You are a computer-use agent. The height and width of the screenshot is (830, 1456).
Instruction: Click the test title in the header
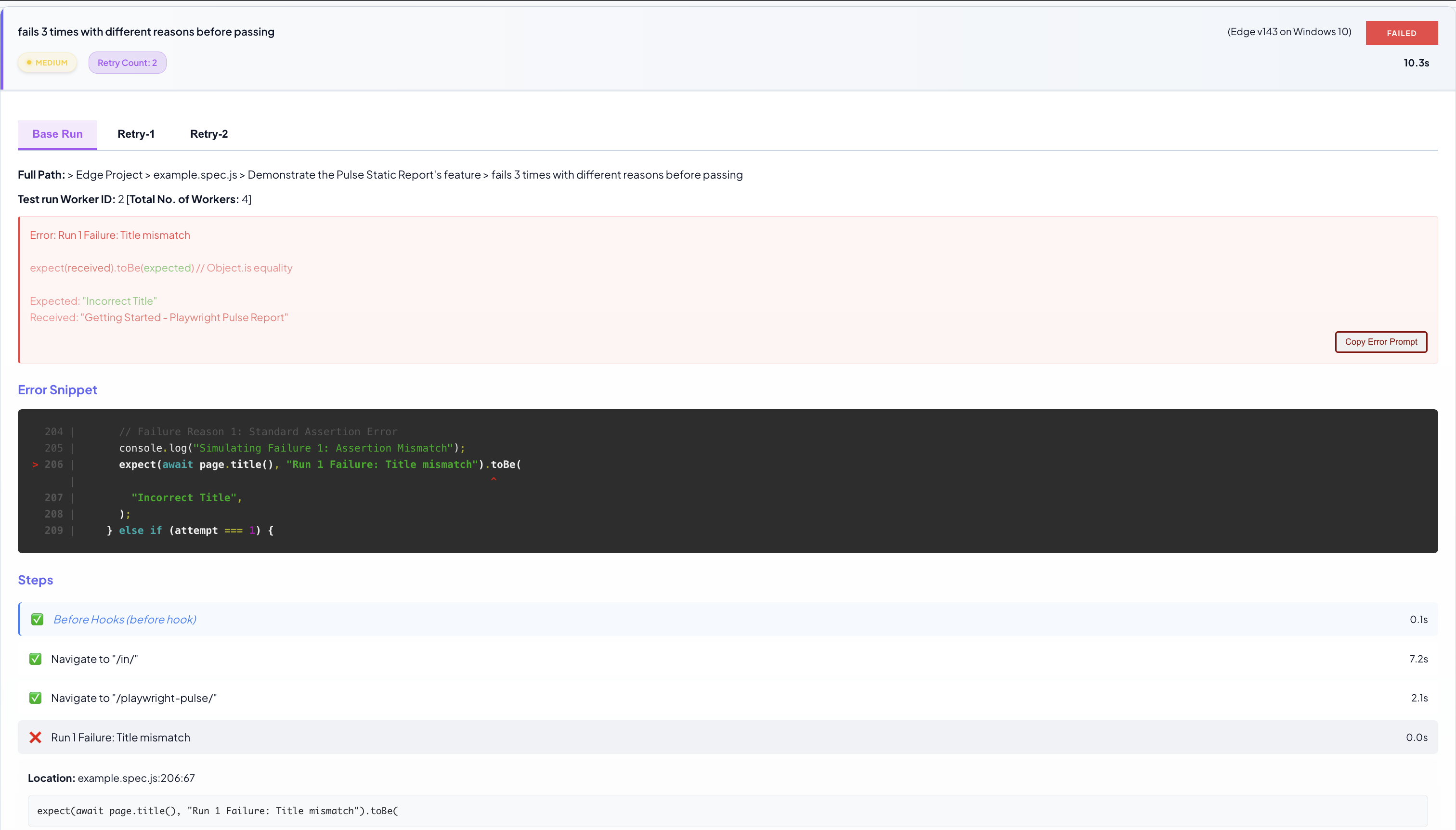(x=146, y=32)
